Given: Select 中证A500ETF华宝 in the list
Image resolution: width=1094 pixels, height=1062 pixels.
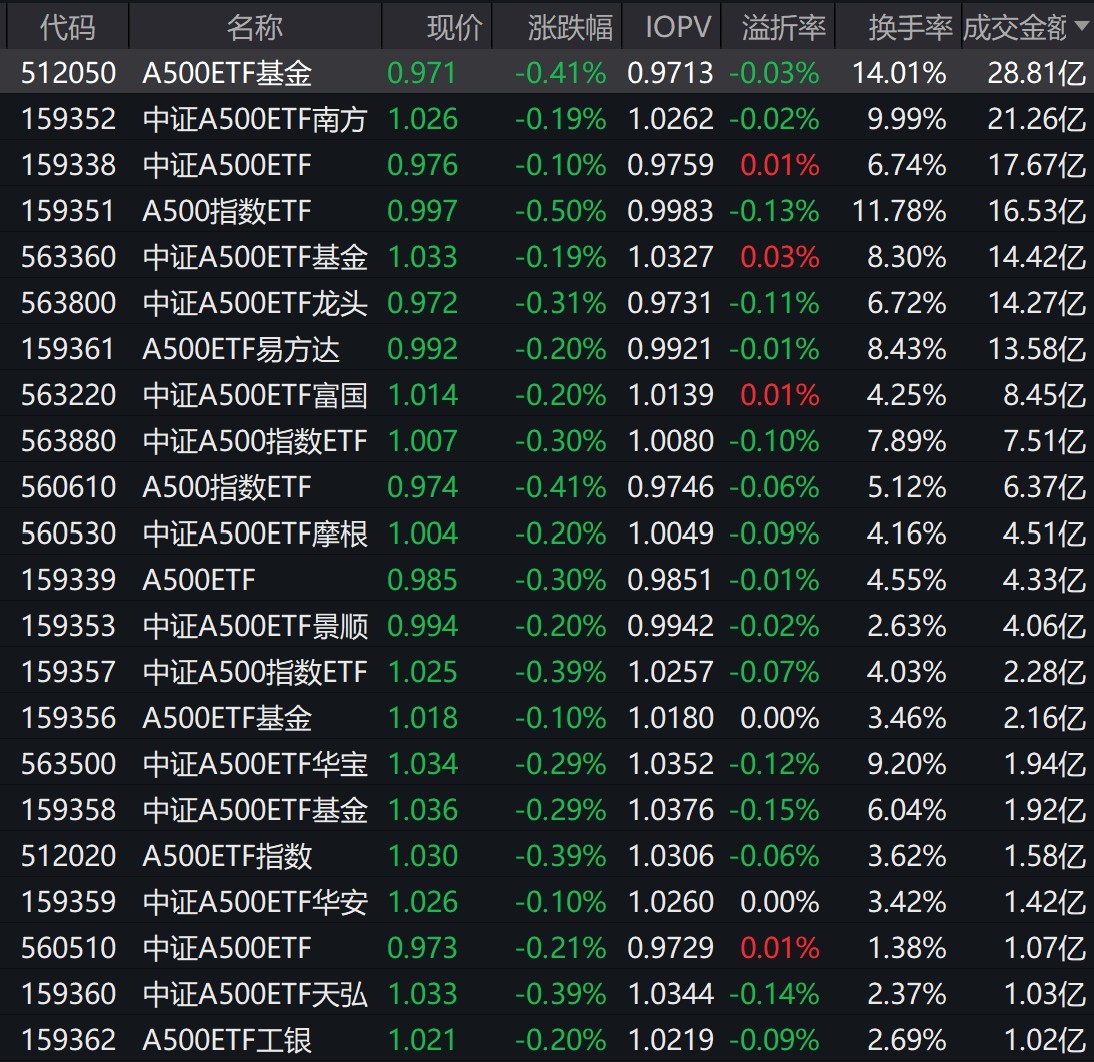Looking at the screenshot, I should tap(255, 765).
